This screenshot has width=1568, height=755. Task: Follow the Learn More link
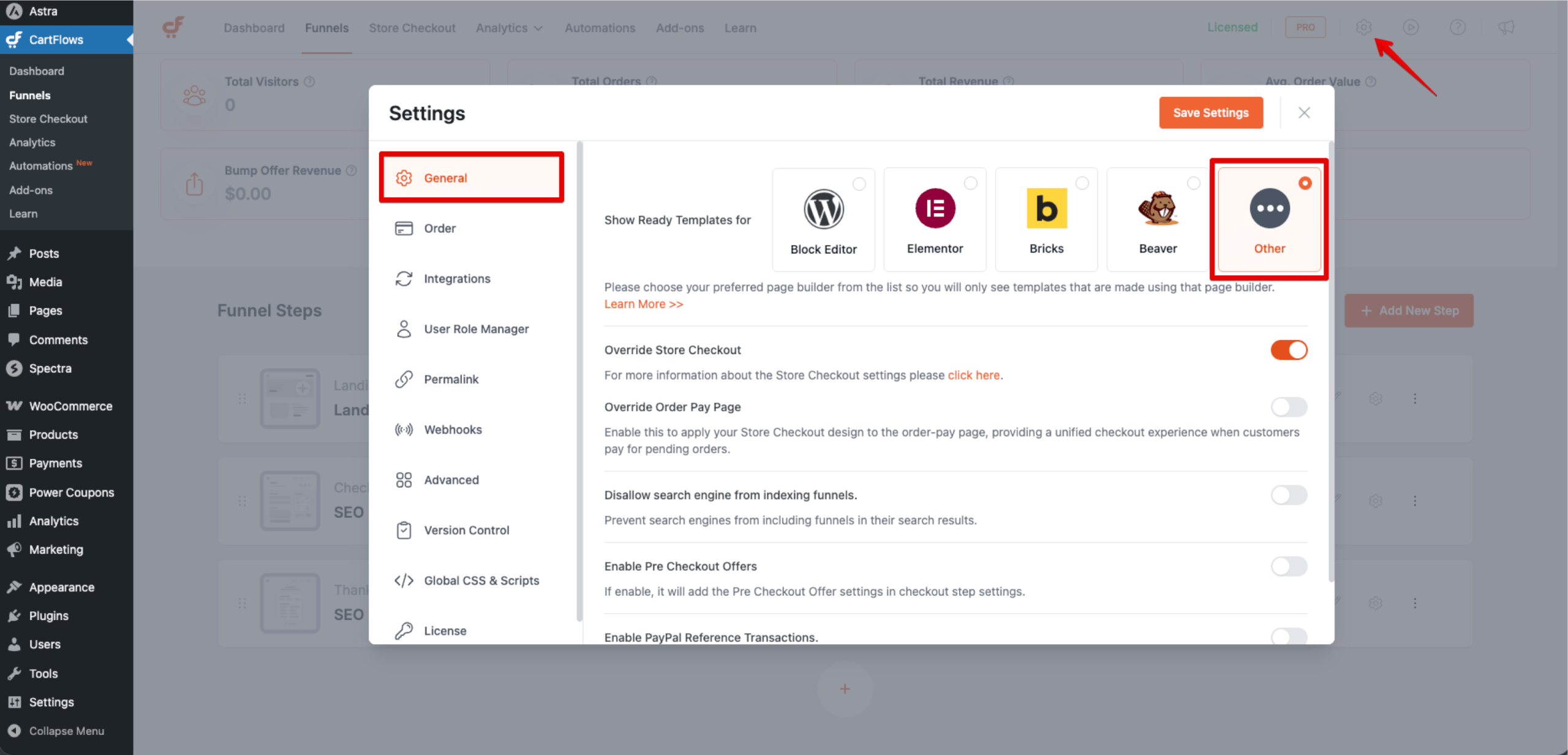(643, 303)
